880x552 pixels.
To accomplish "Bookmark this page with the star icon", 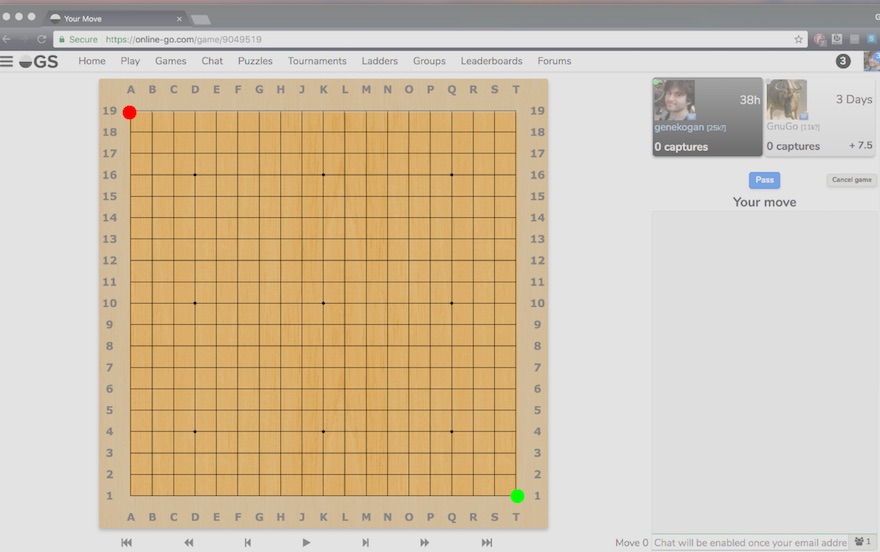I will click(798, 39).
